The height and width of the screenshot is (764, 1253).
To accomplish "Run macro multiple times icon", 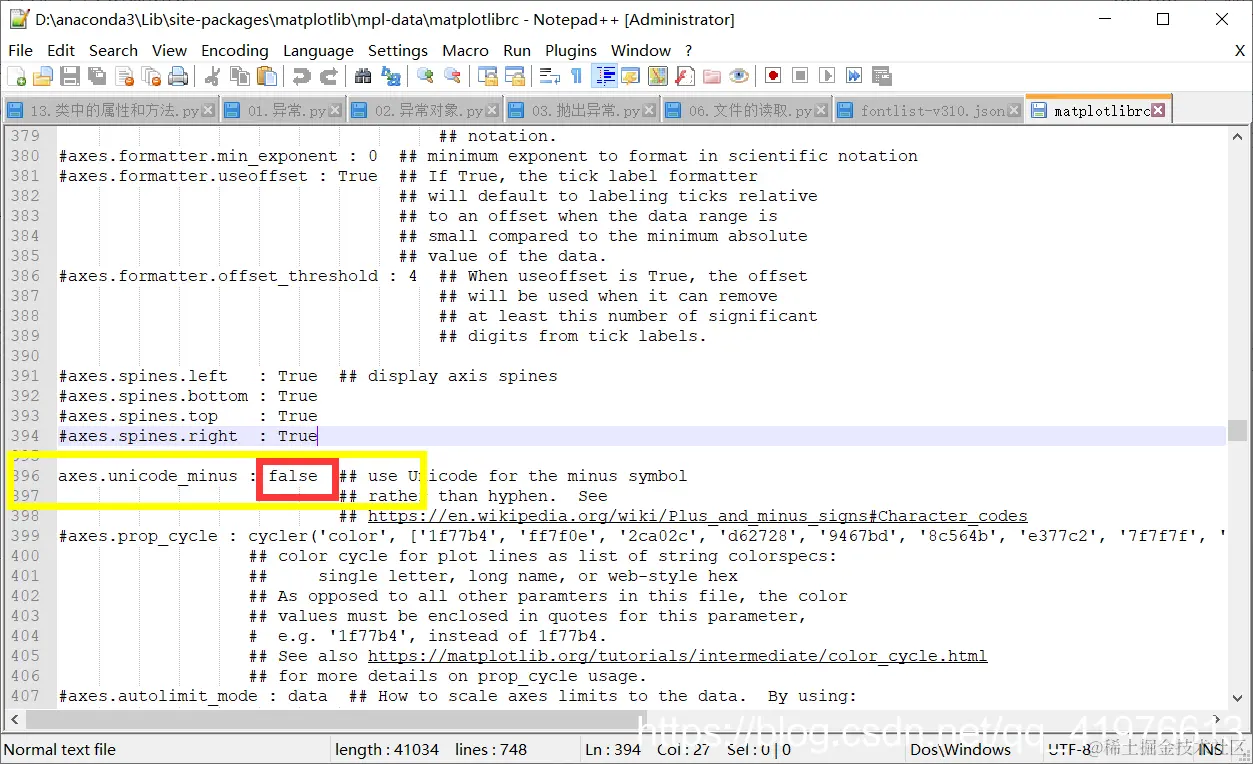I will [x=854, y=76].
